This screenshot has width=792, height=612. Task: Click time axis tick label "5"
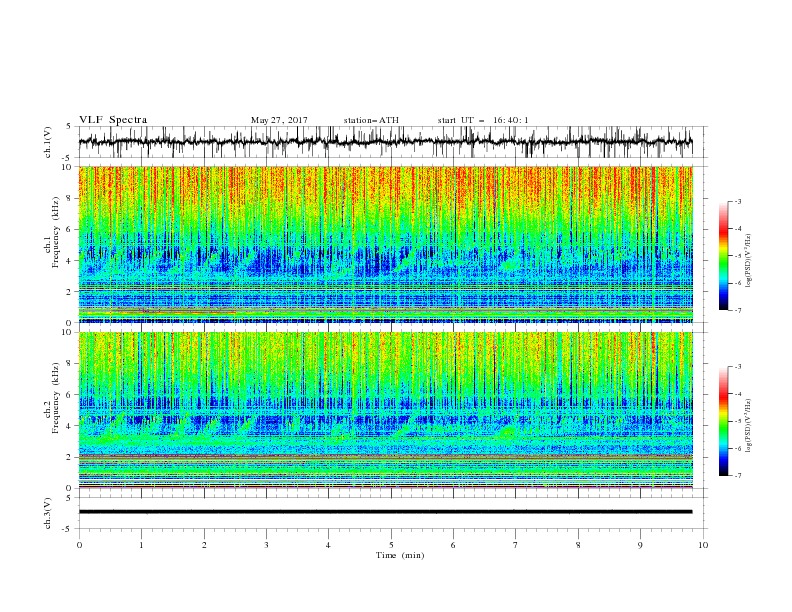coord(391,545)
